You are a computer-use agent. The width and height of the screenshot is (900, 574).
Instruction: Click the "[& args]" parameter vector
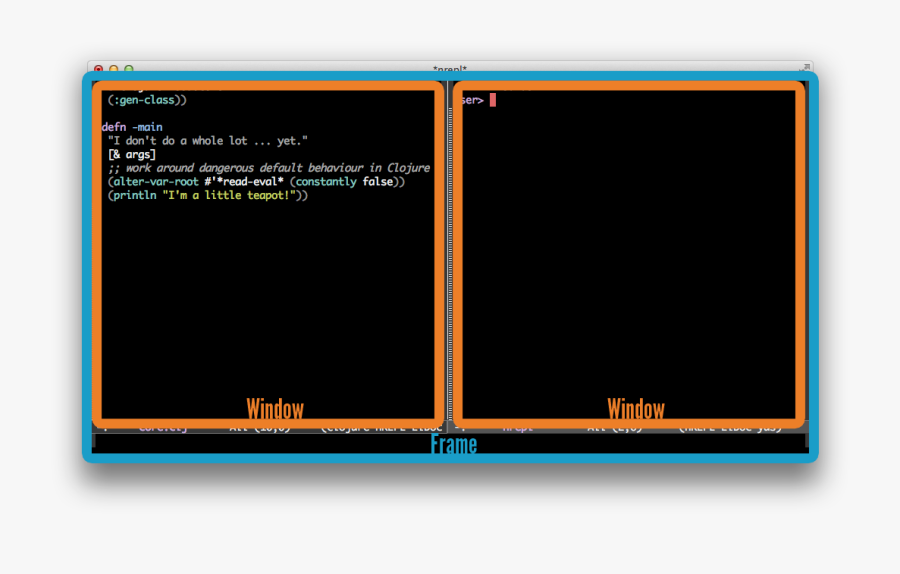132,154
